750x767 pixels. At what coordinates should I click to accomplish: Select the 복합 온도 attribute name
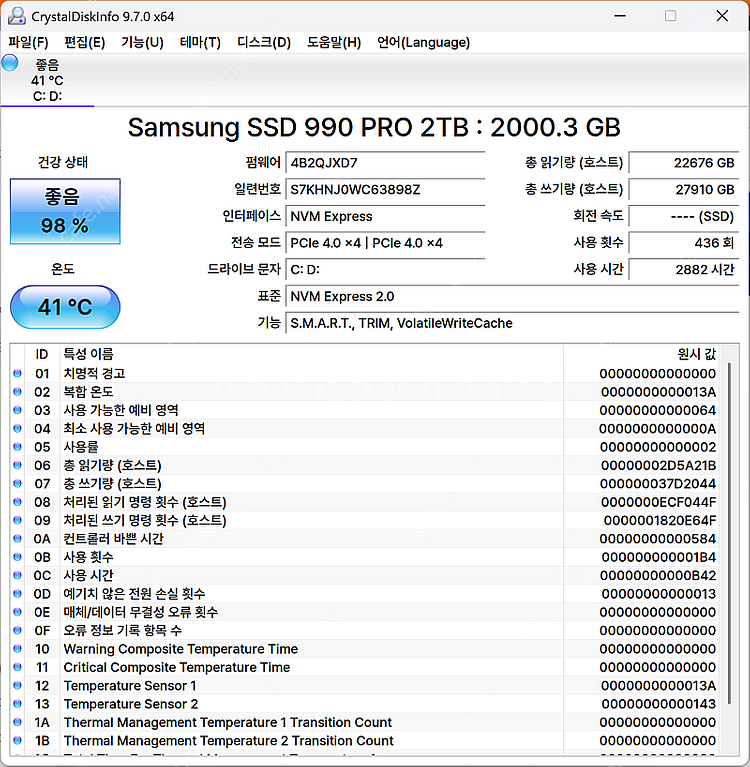pyautogui.click(x=88, y=392)
